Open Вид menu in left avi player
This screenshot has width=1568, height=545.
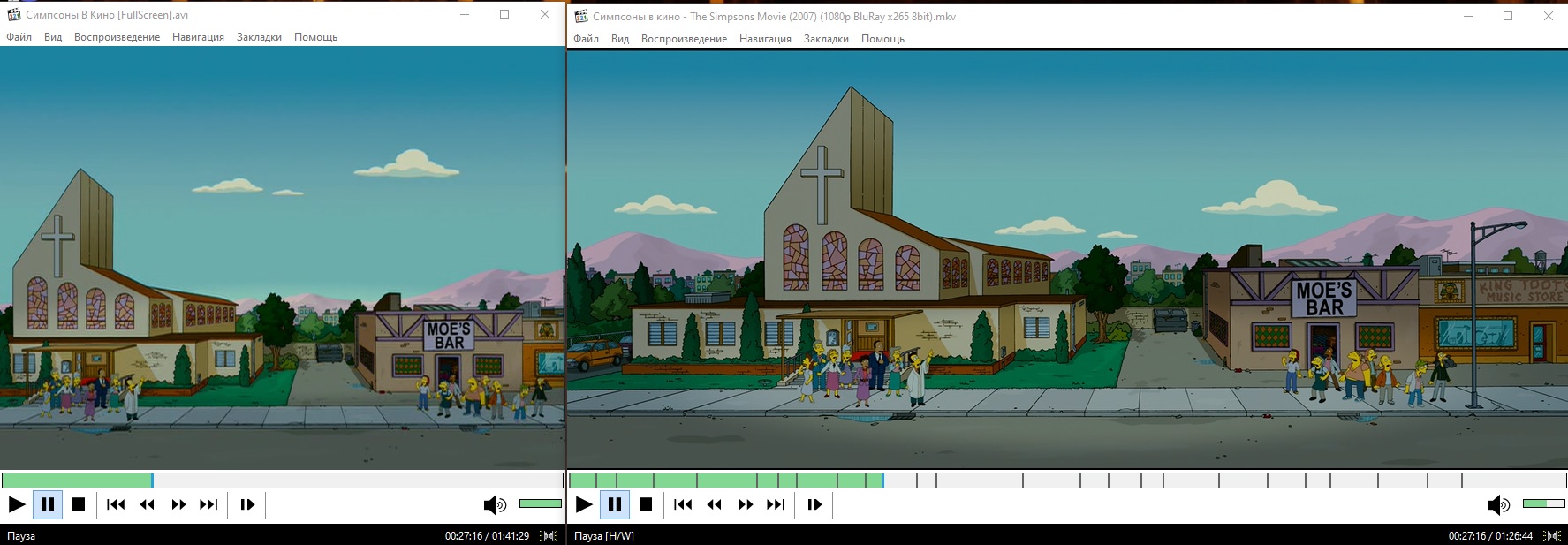point(53,37)
